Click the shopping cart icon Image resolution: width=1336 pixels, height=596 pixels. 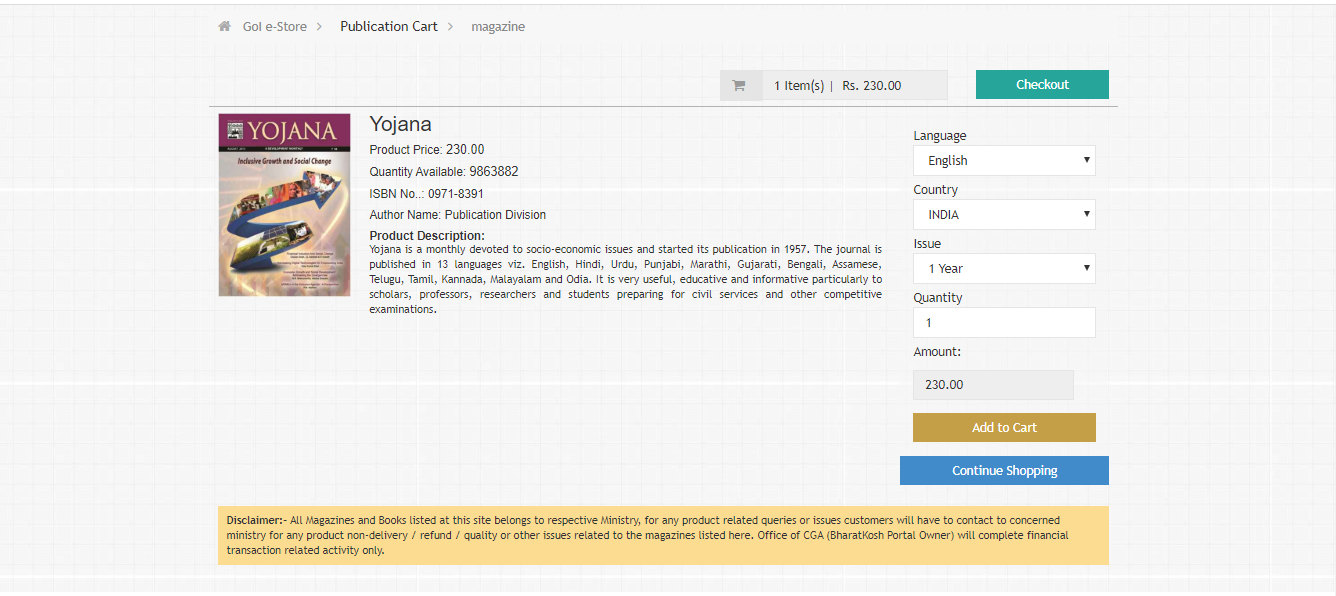tap(739, 86)
